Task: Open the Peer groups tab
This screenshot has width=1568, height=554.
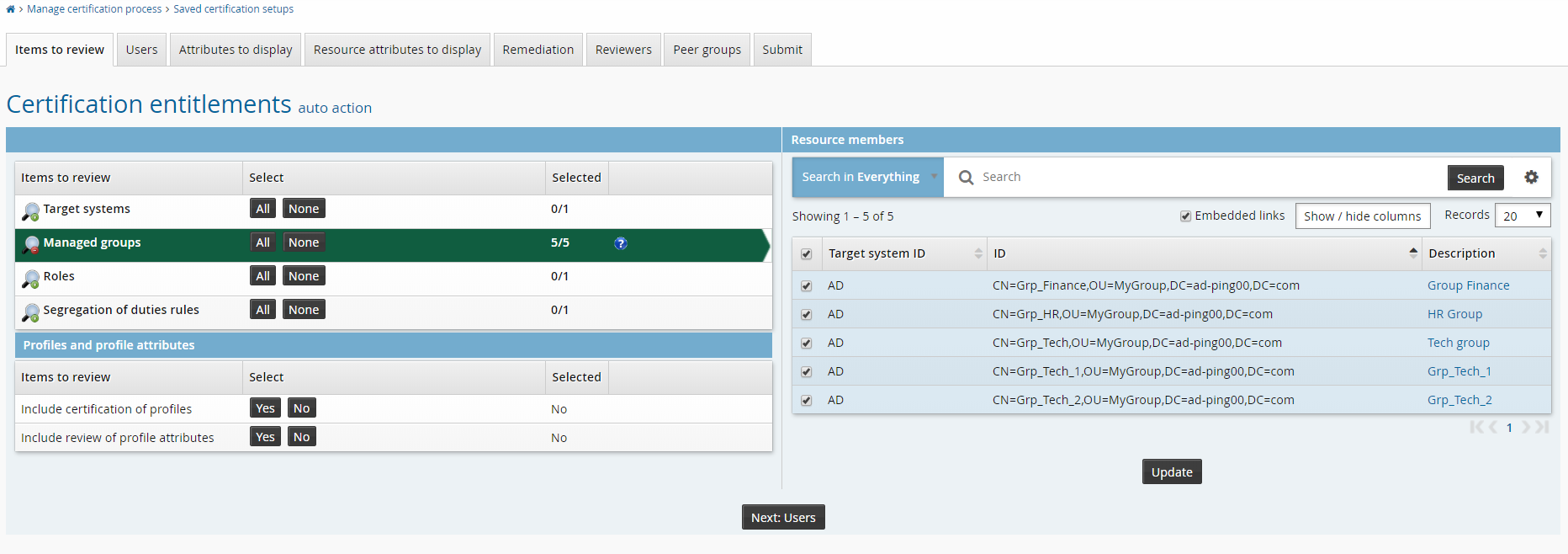Action: [x=707, y=50]
